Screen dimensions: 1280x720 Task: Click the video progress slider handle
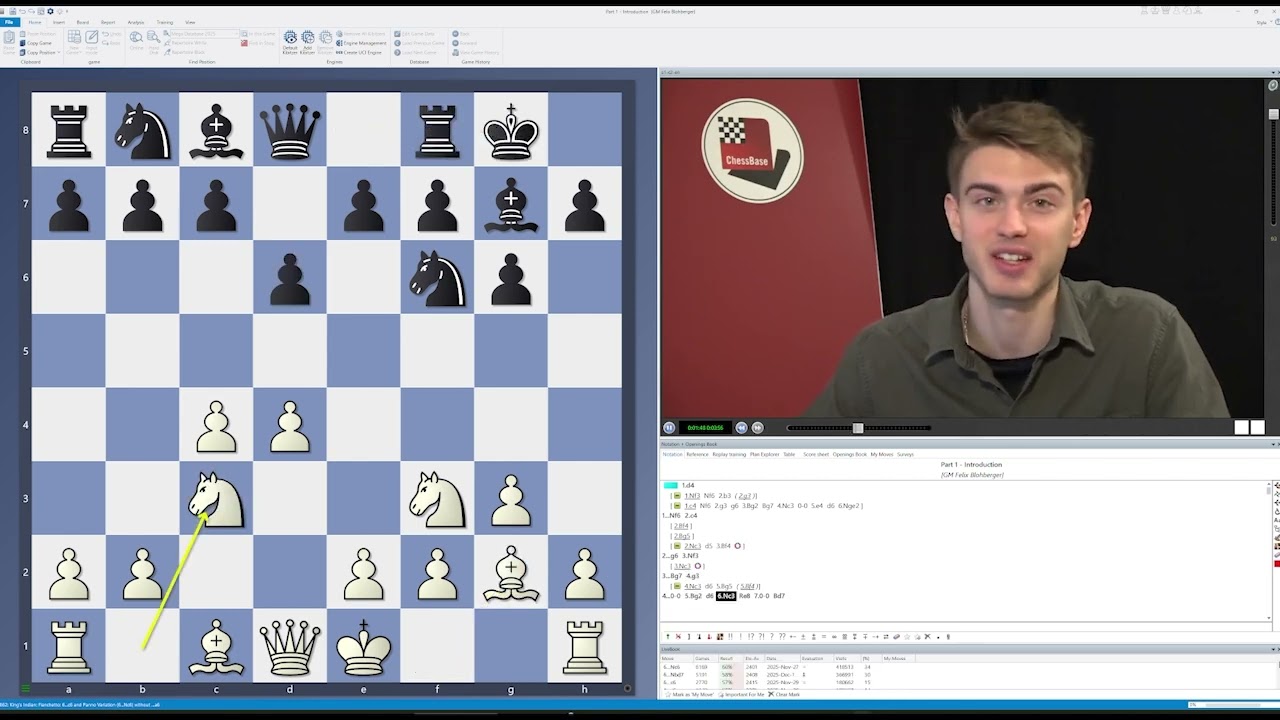click(x=857, y=428)
